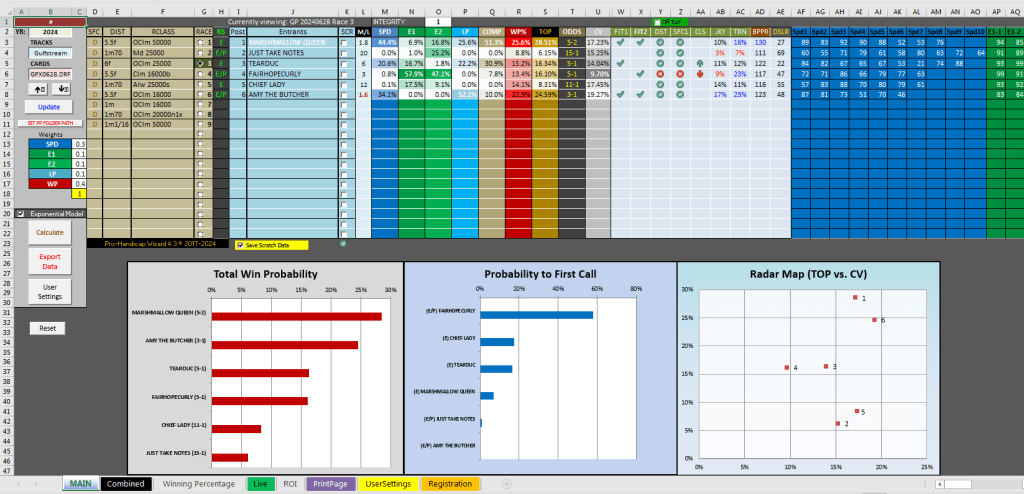Click the green up arrow CLS icon for Tearduc

point(700,63)
